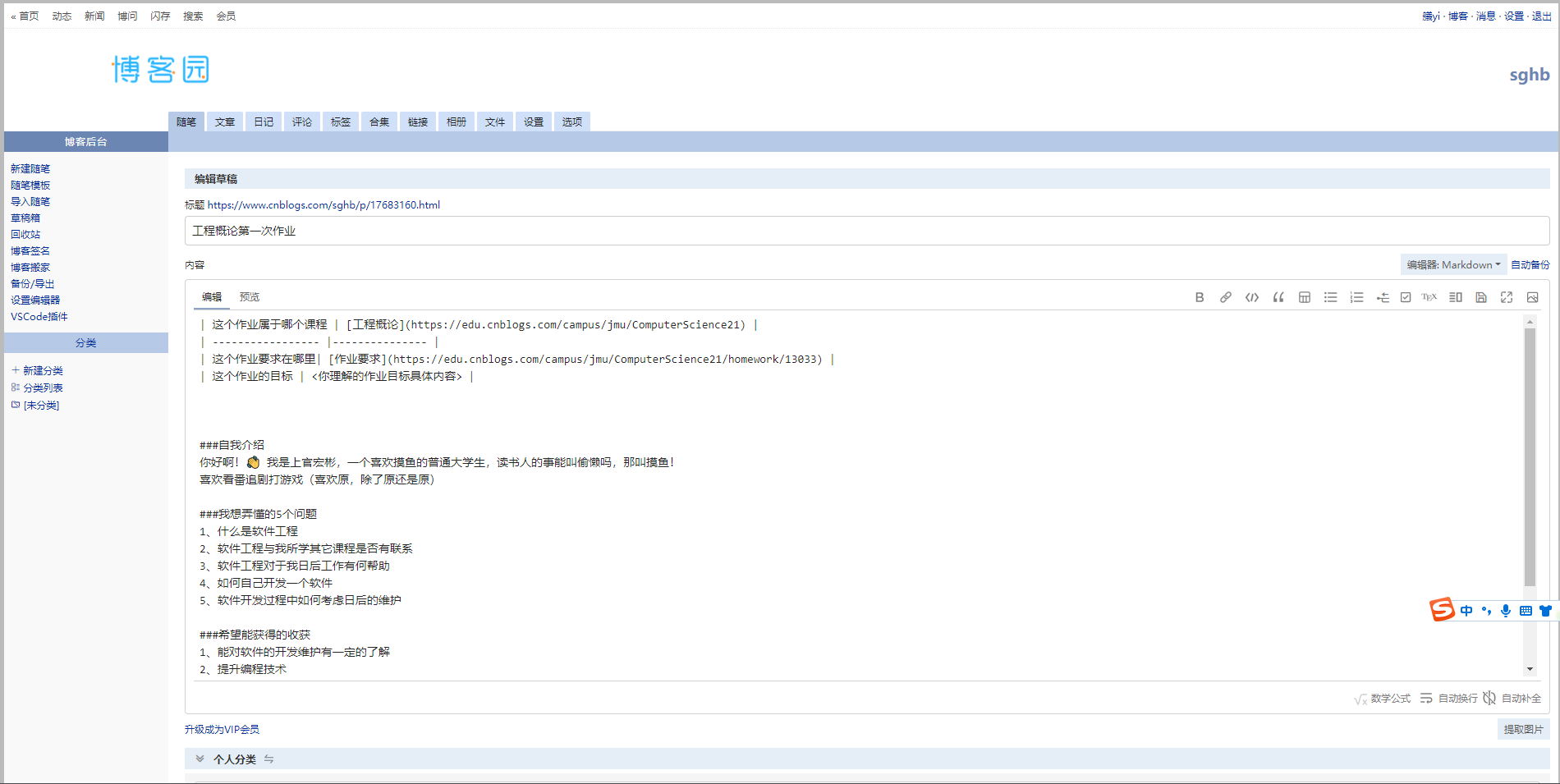
Task: Open the 回收站 recycle bin link
Action: pyautogui.click(x=25, y=234)
